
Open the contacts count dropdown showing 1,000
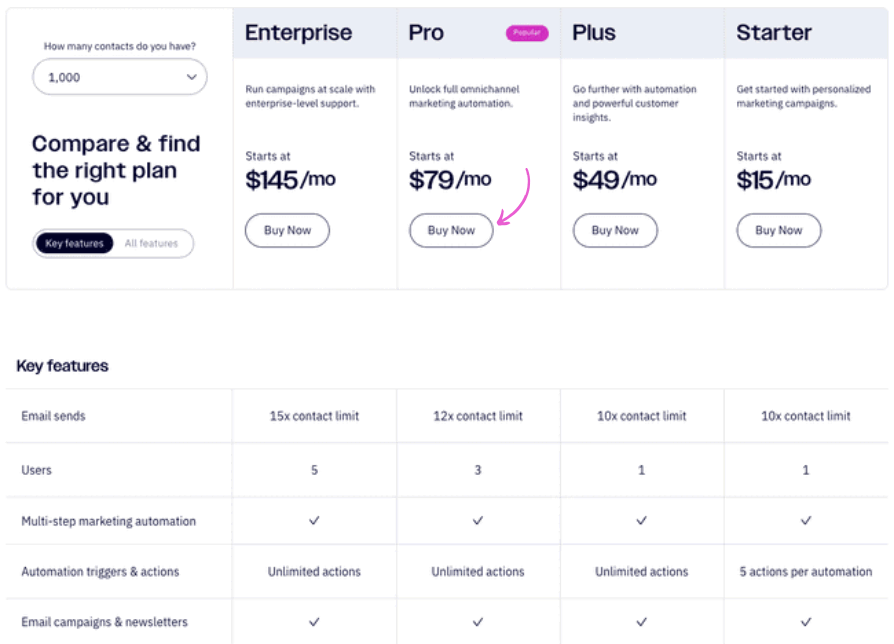coord(119,77)
